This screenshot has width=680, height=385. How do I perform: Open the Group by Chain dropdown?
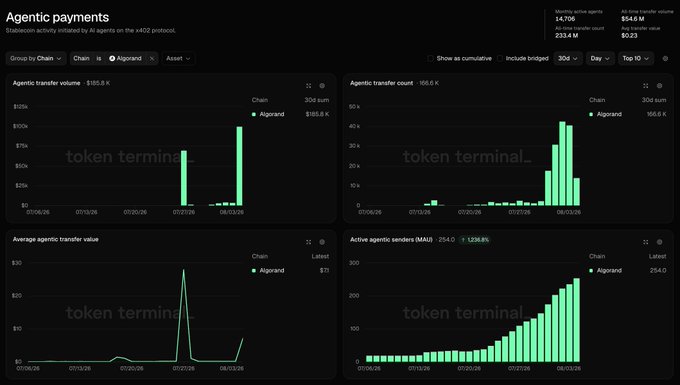point(36,59)
